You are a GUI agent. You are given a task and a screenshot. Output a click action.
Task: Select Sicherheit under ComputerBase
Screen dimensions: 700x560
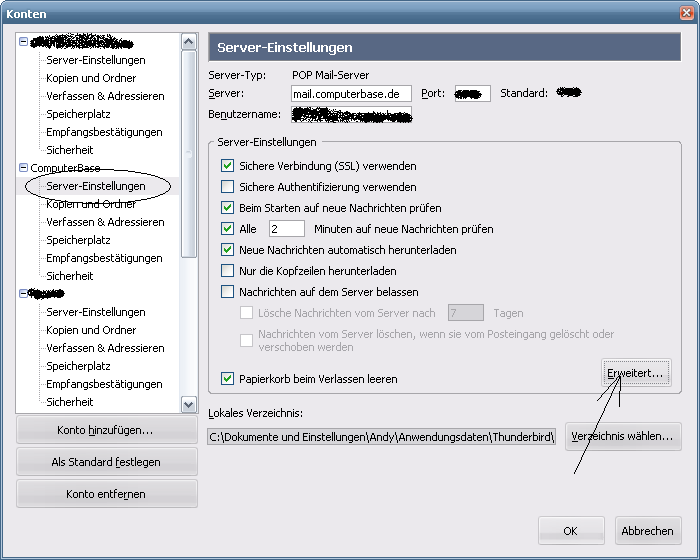coord(70,276)
